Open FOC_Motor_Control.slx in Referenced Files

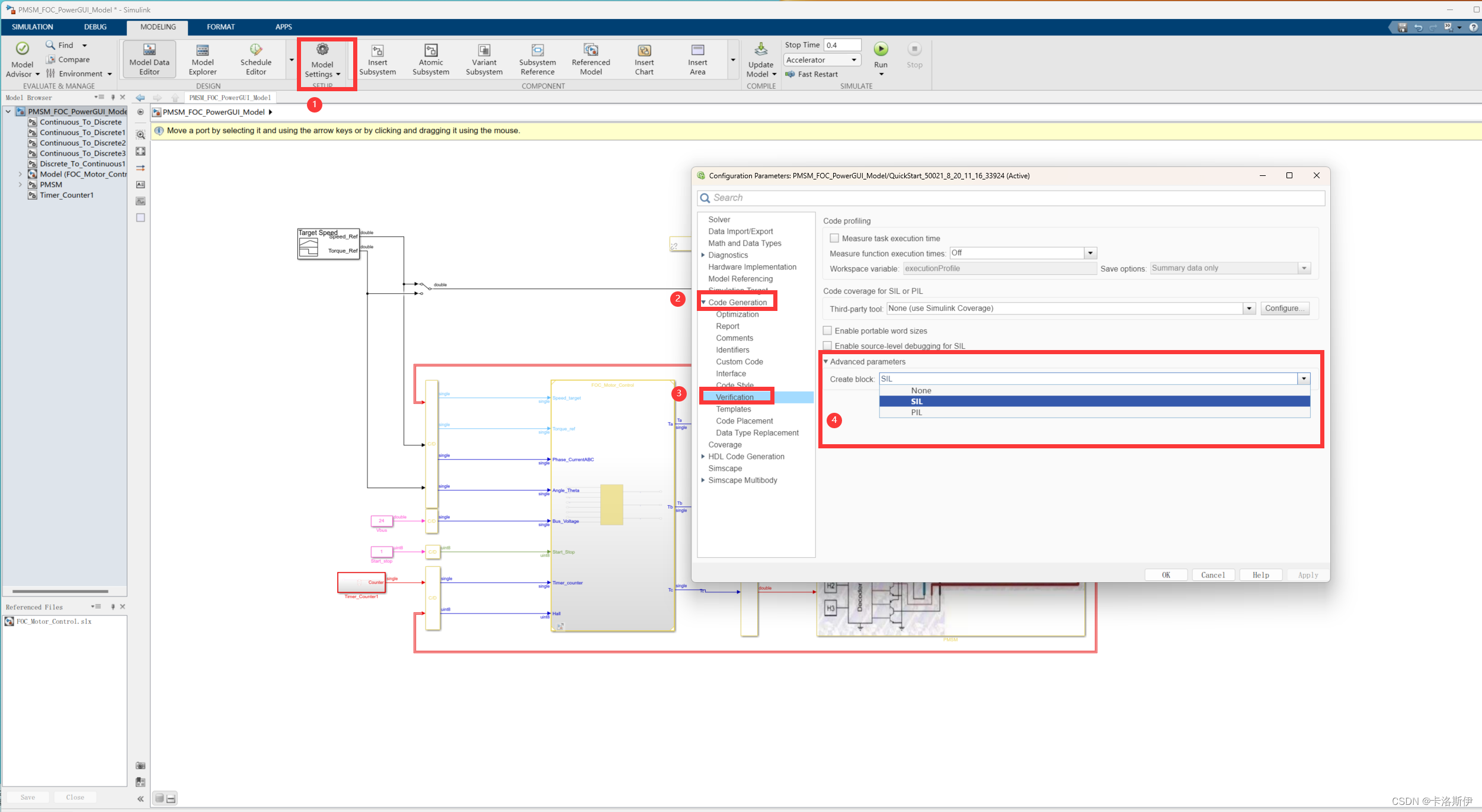(53, 621)
